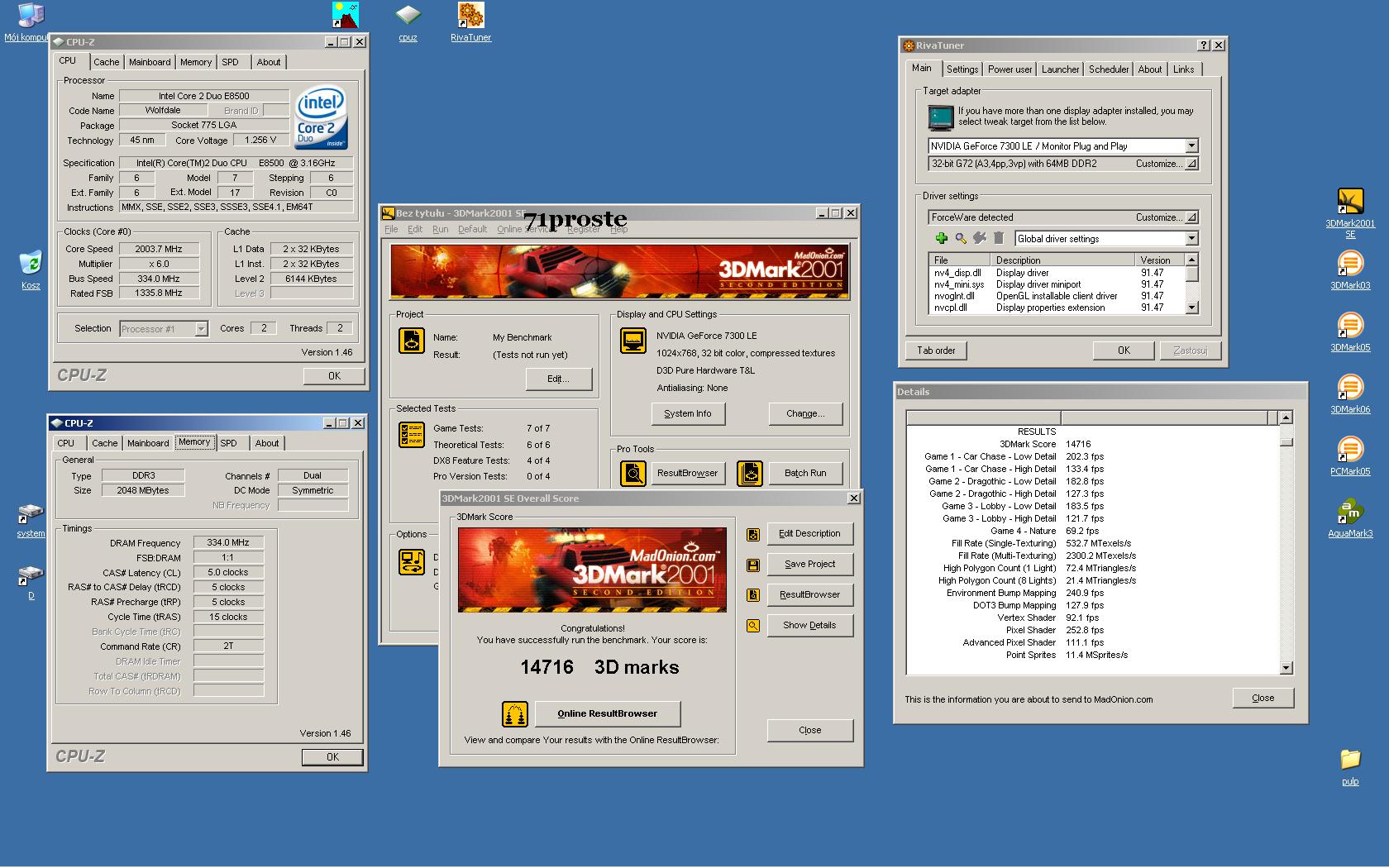Viewport: 1389px width, 868px height.
Task: Click the Tab order button in RivaTuner
Action: (x=936, y=351)
